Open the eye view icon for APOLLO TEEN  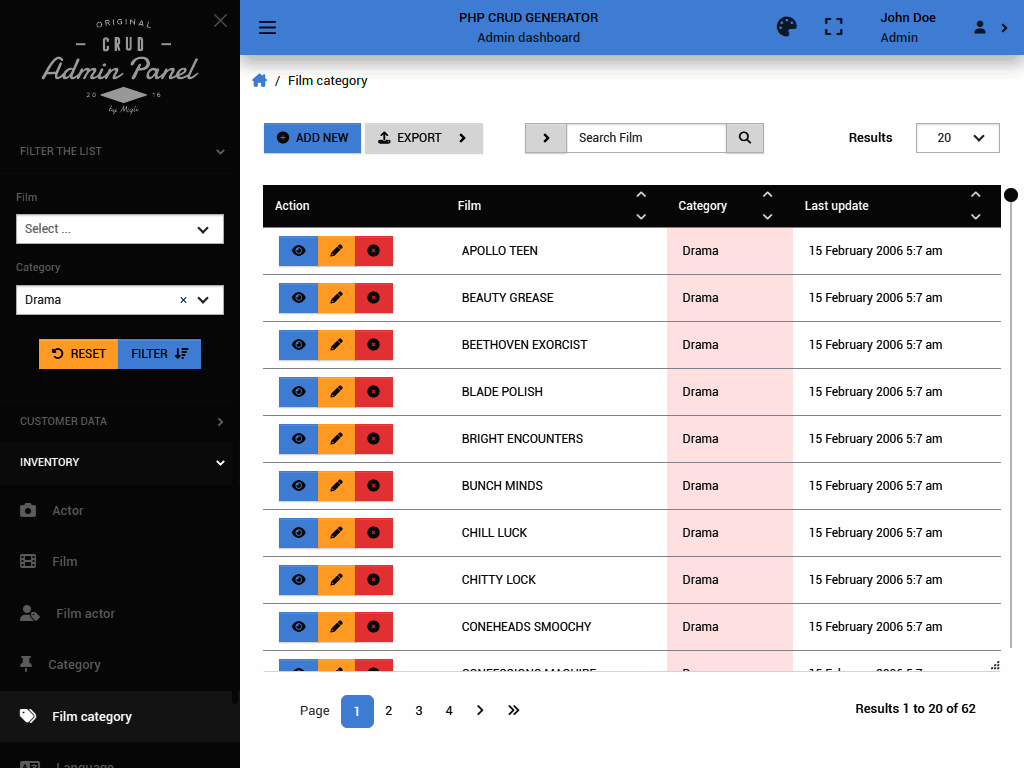[x=298, y=251]
